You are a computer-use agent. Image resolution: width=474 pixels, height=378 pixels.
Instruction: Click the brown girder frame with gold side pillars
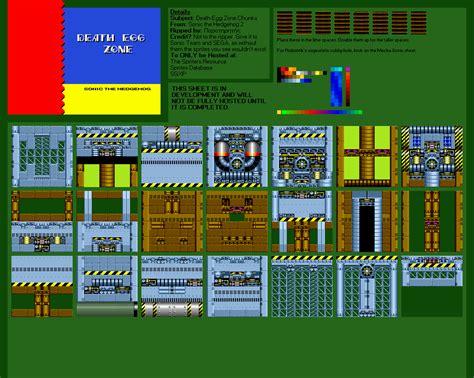pyautogui.click(x=42, y=221)
